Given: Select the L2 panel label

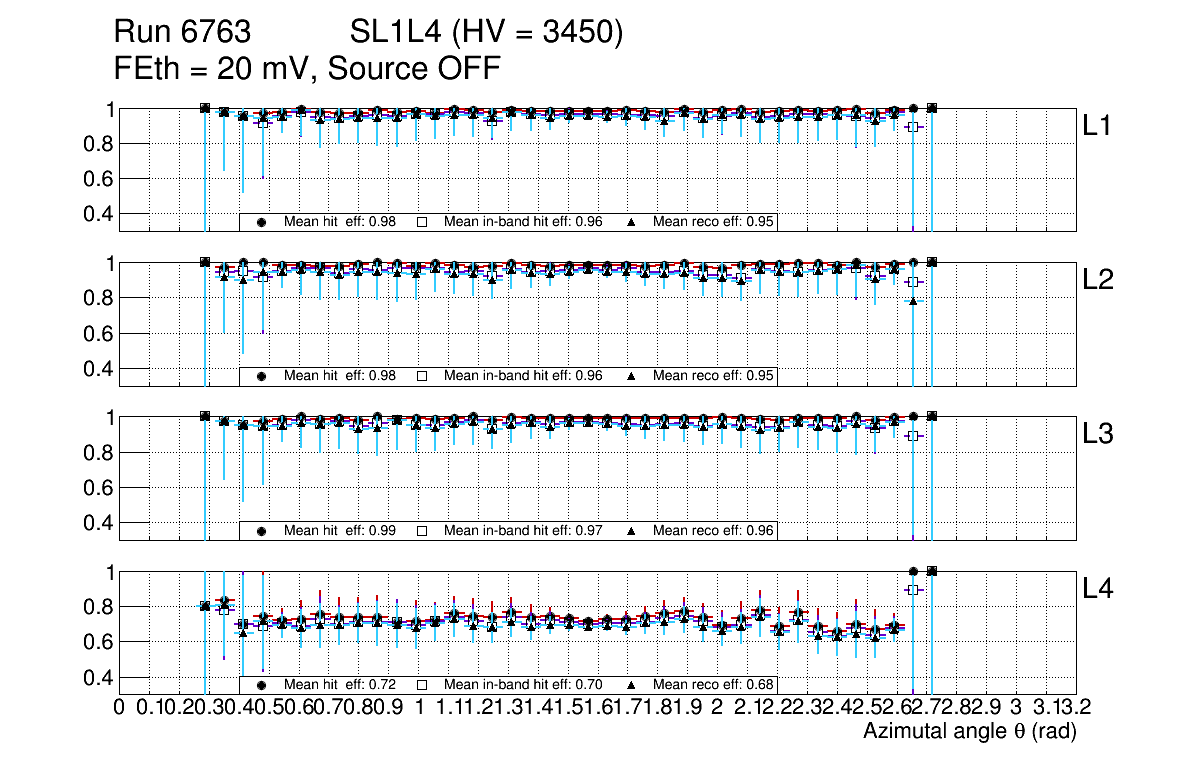Looking at the screenshot, I should [x=1099, y=281].
